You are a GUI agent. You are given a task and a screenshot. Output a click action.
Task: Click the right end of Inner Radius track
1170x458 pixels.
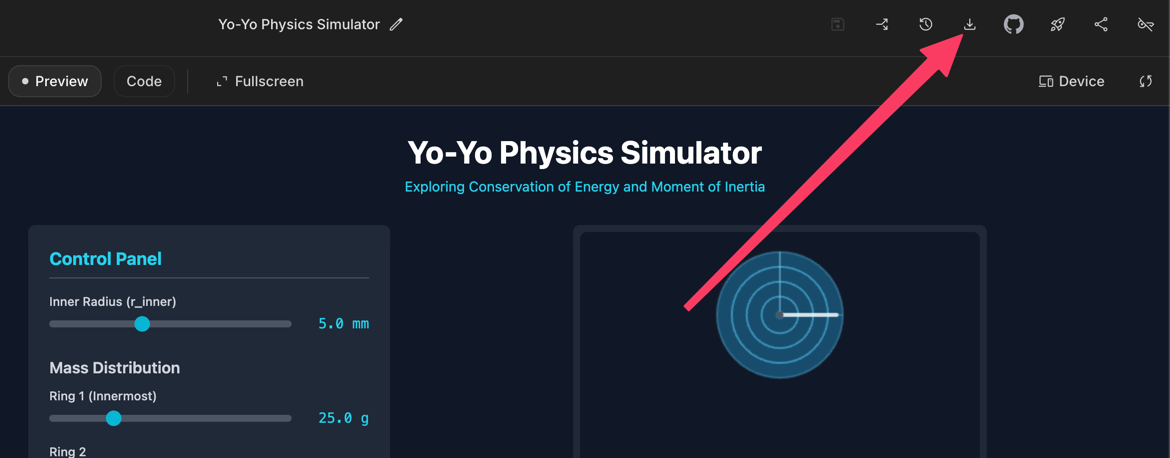(288, 323)
